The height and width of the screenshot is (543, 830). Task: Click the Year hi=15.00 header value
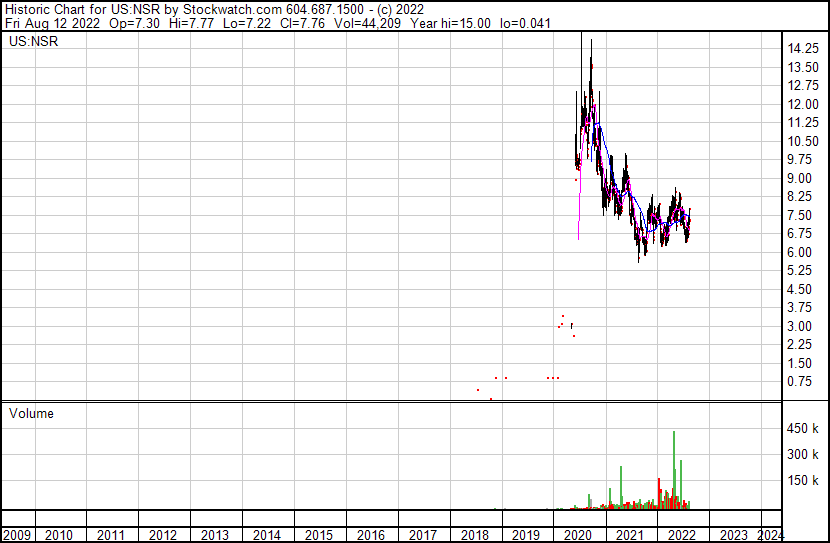pos(462,23)
